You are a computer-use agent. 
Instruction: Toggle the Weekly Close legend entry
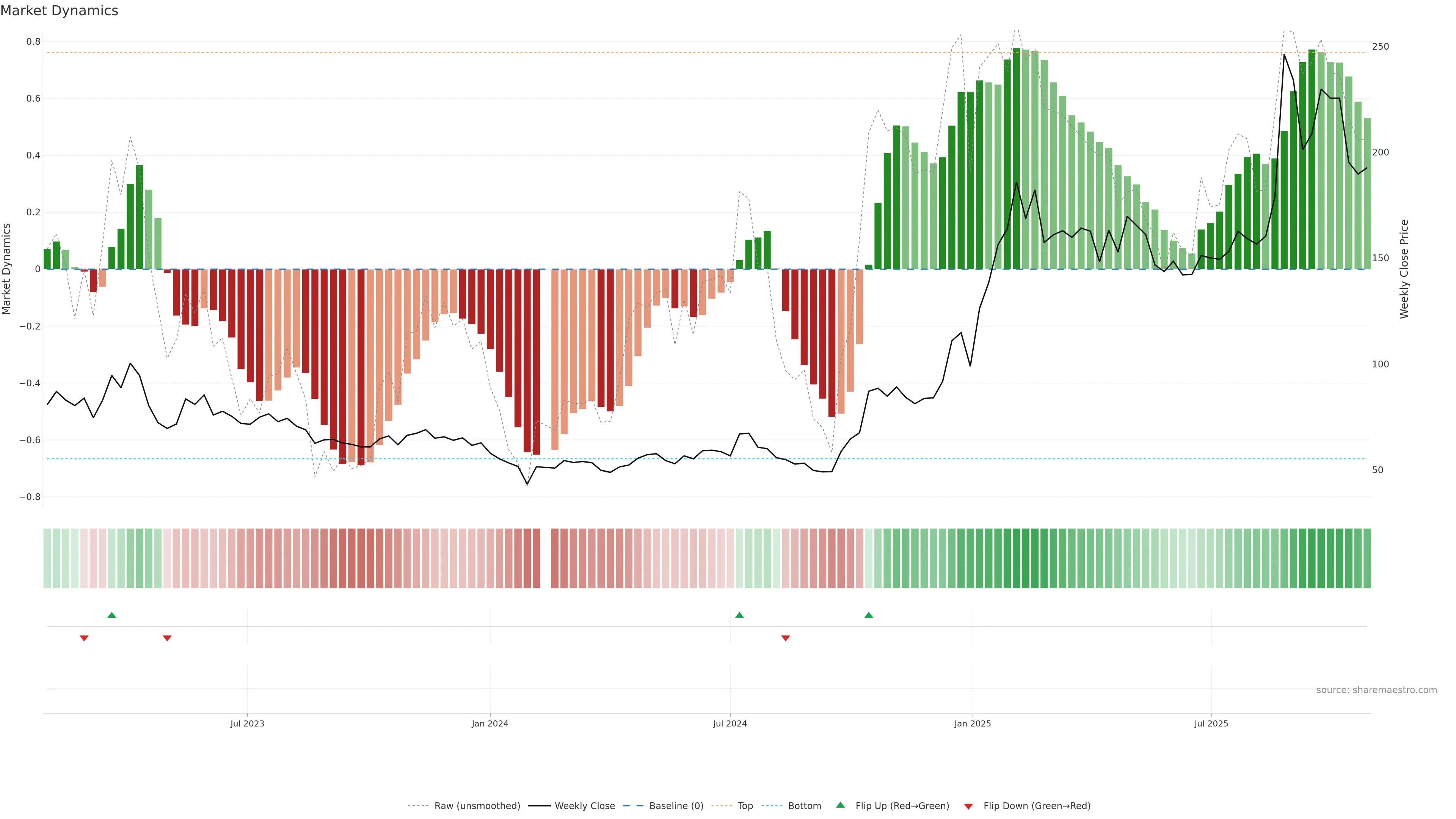(x=584, y=806)
